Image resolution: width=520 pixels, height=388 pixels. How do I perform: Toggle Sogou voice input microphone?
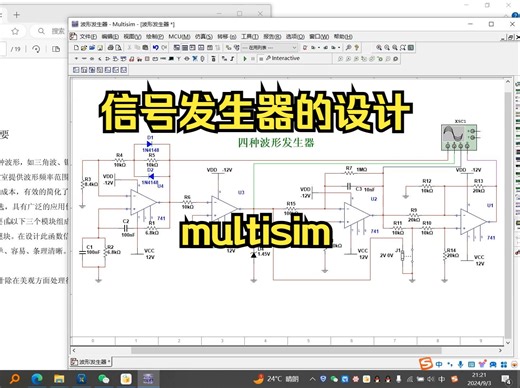tap(460, 364)
